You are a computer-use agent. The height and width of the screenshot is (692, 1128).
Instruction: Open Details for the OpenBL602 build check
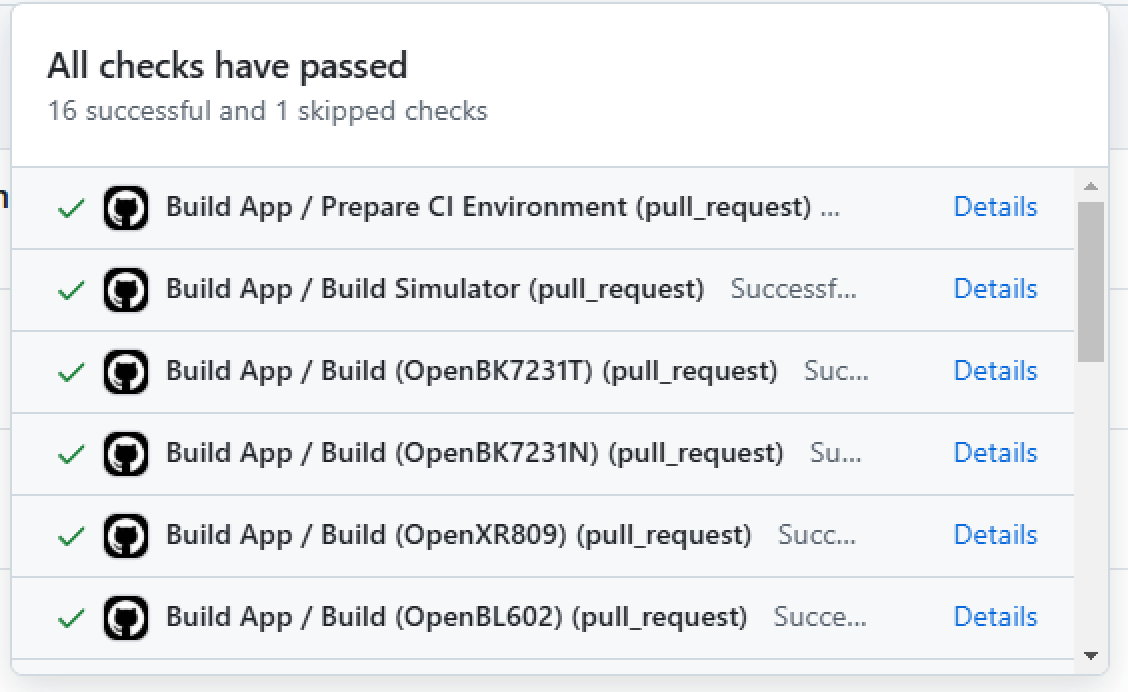tap(995, 617)
